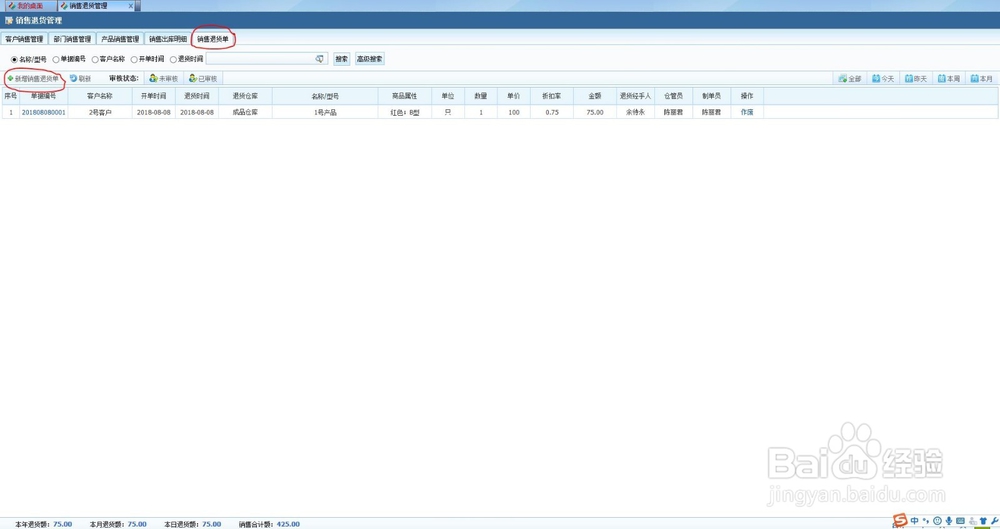Filter by 已审核 status
1000x529 pixels.
click(203, 78)
